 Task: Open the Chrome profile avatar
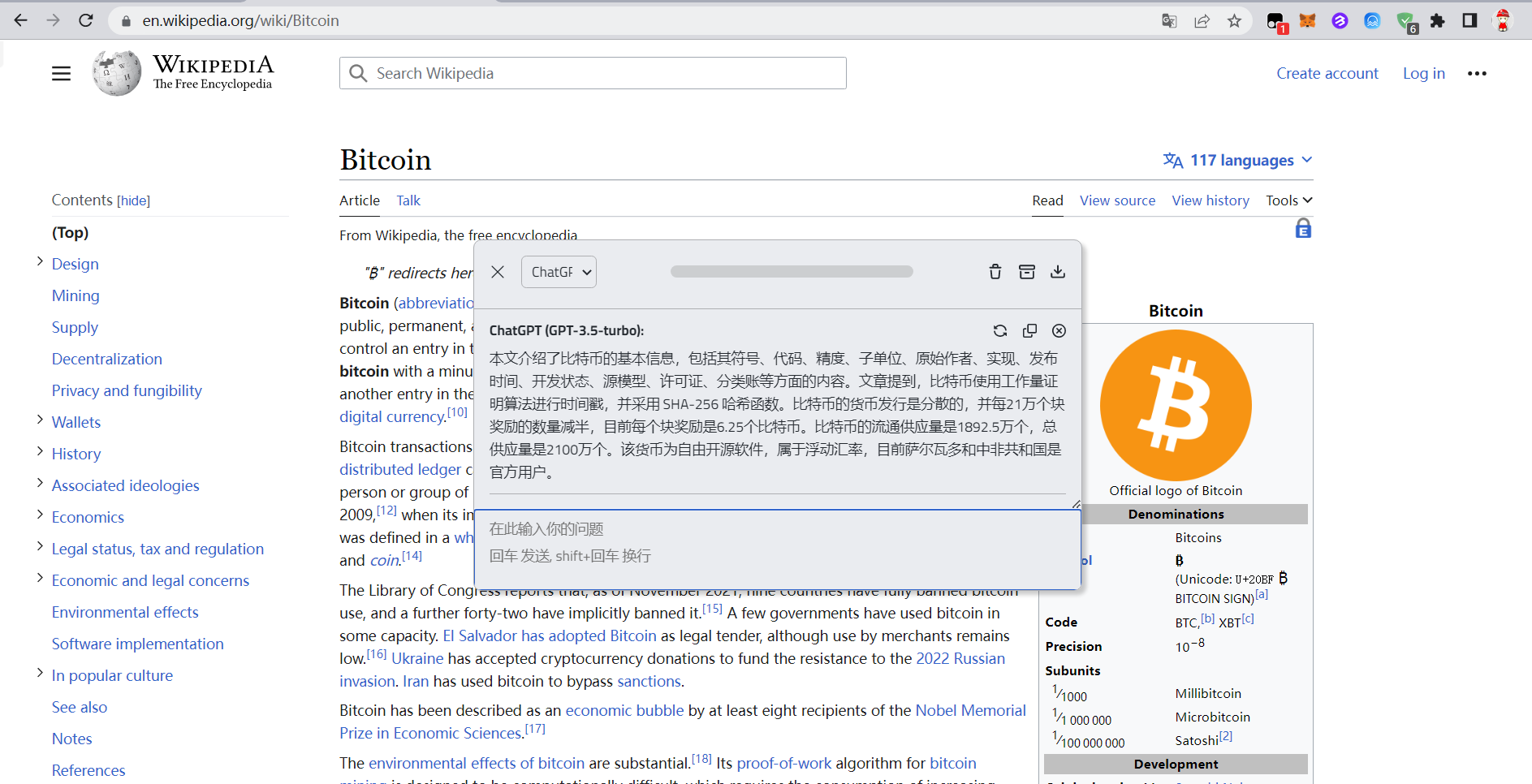click(x=1503, y=21)
